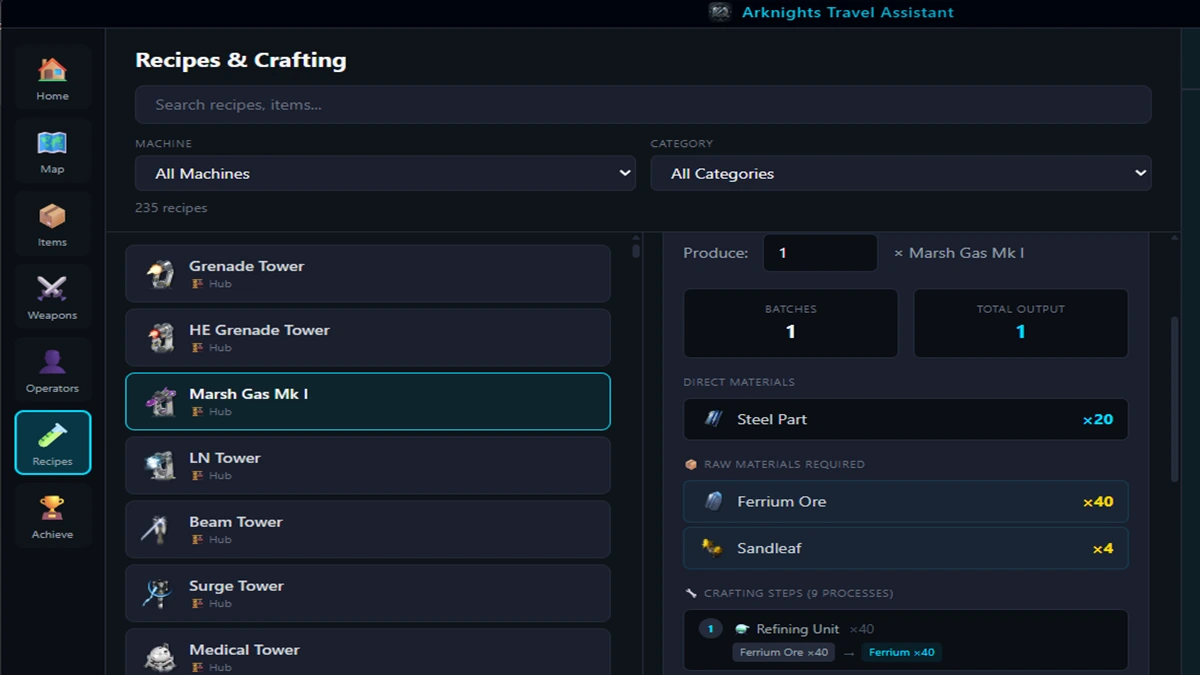
Task: Click the Hub icon under Beam Tower
Action: 197,540
